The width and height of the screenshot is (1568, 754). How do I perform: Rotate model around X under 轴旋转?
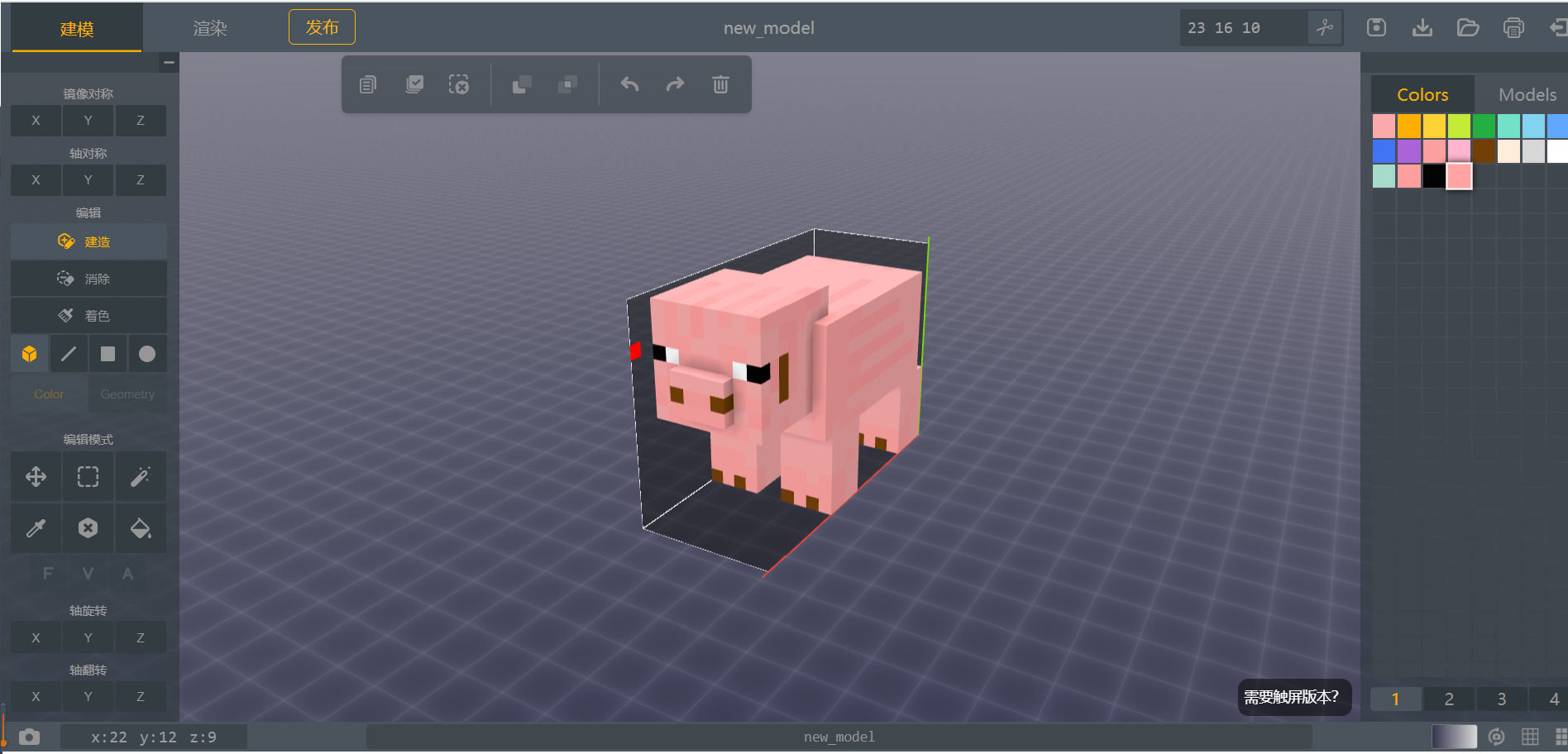[36, 637]
